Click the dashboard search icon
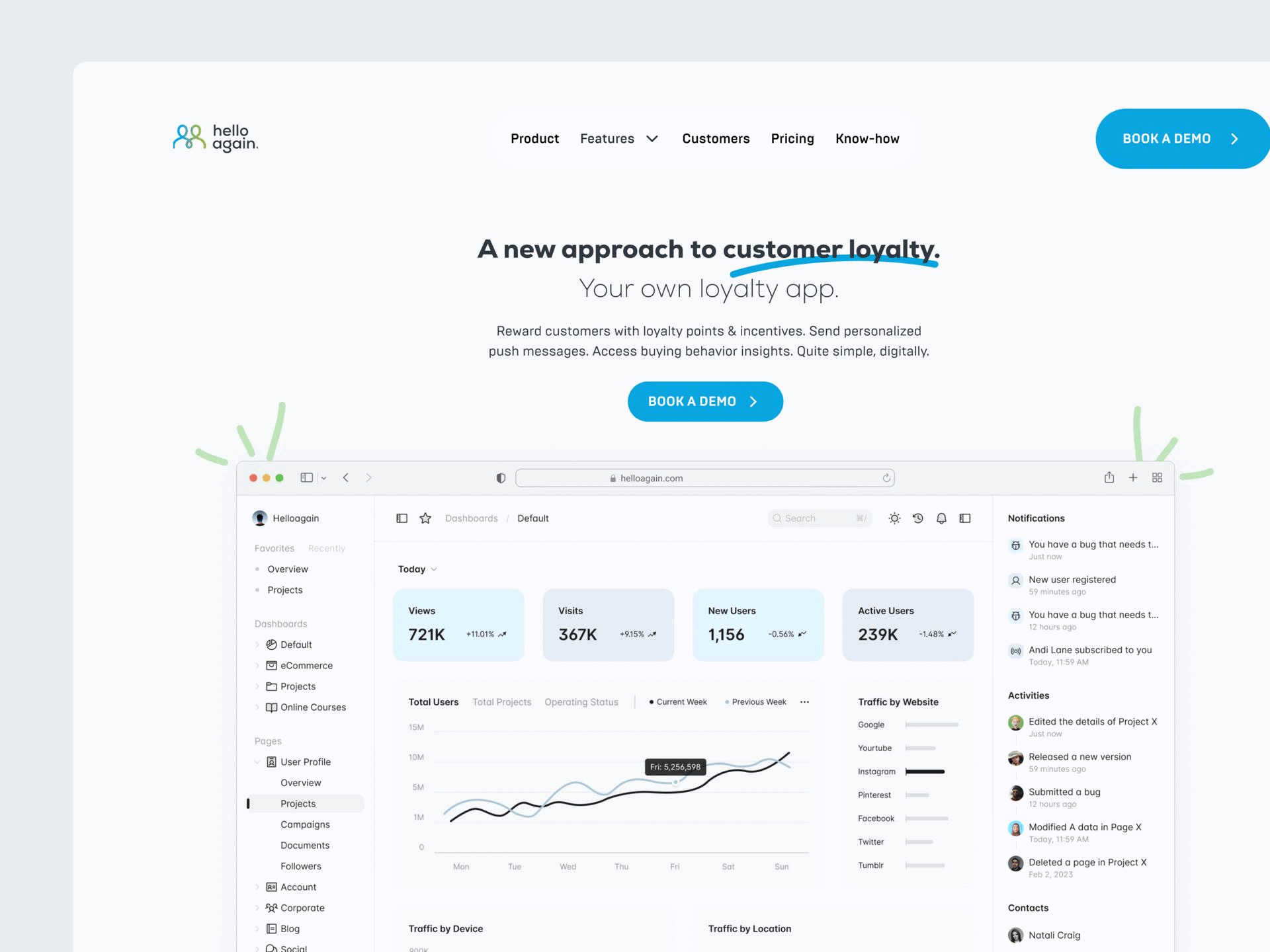 [778, 518]
